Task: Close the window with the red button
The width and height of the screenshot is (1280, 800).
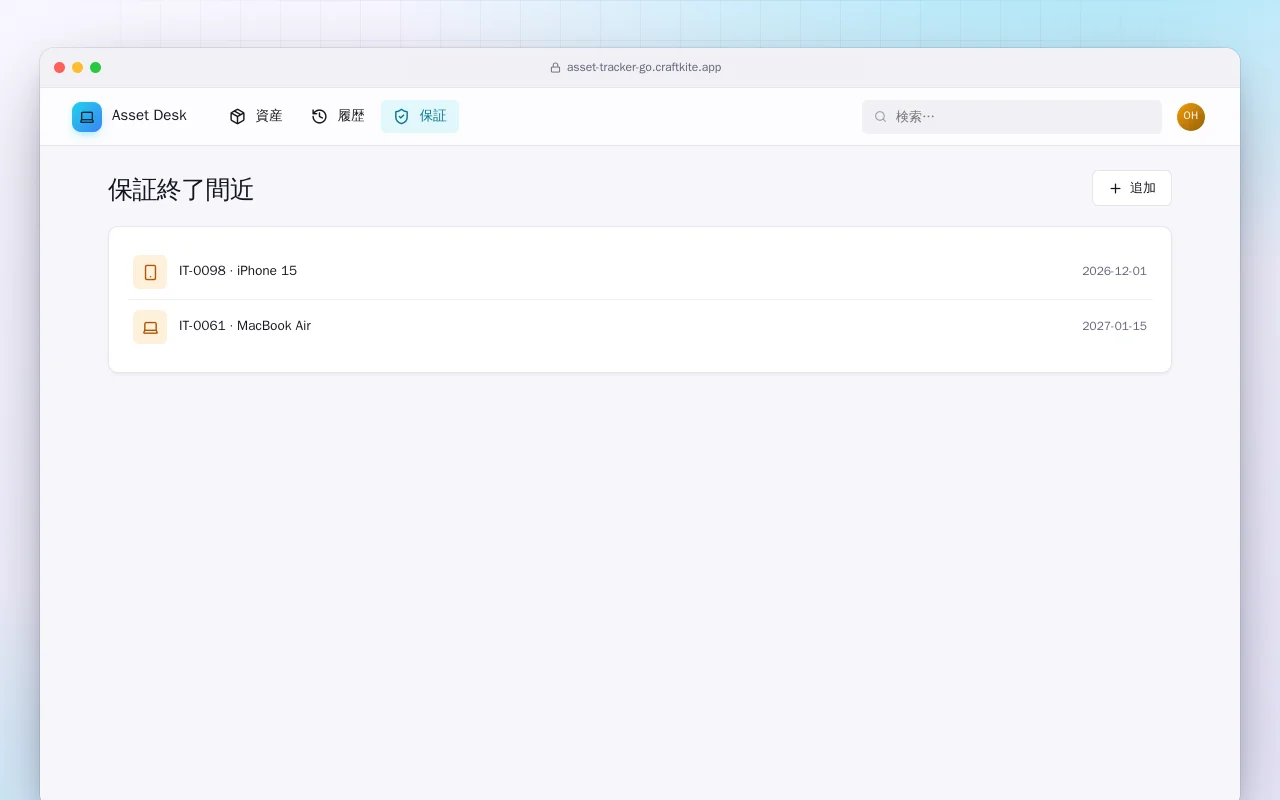Action: (60, 68)
